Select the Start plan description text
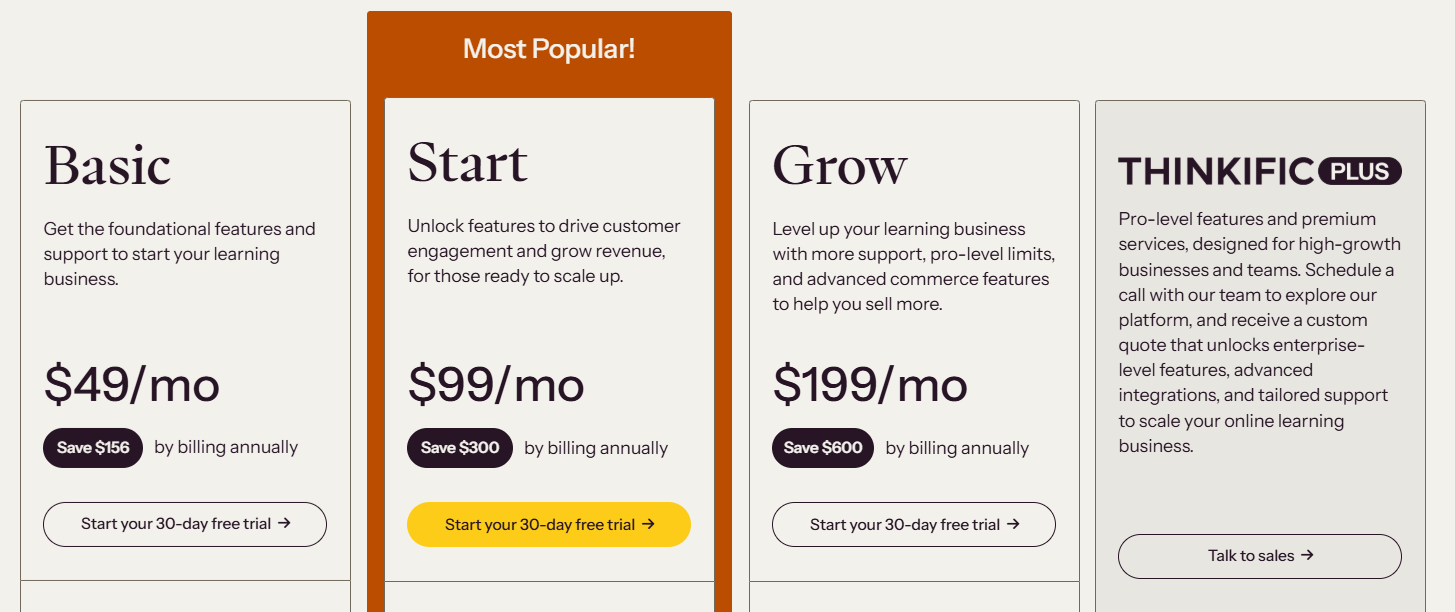The image size is (1455, 612). point(543,250)
